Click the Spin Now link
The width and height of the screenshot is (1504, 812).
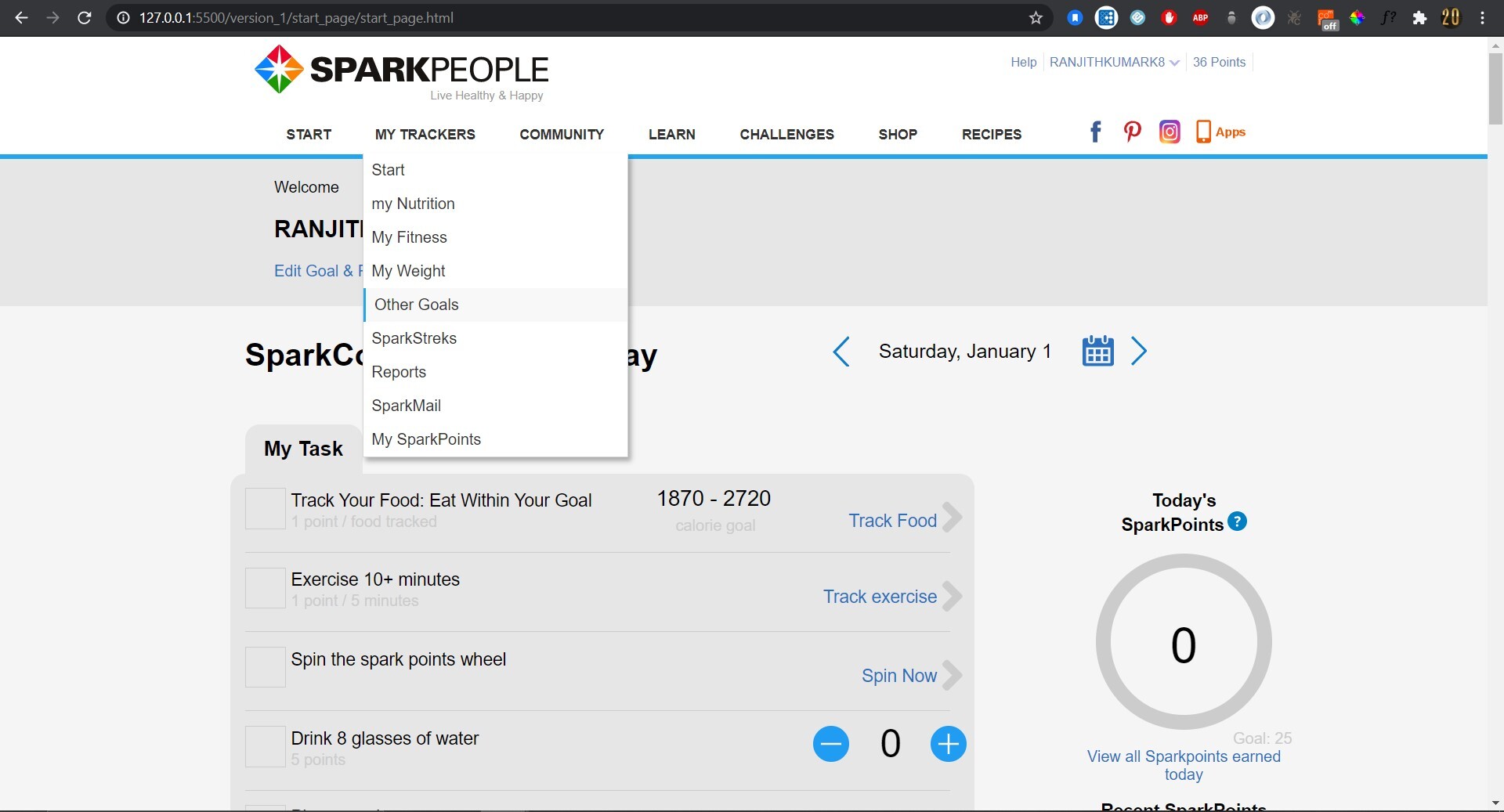(899, 676)
